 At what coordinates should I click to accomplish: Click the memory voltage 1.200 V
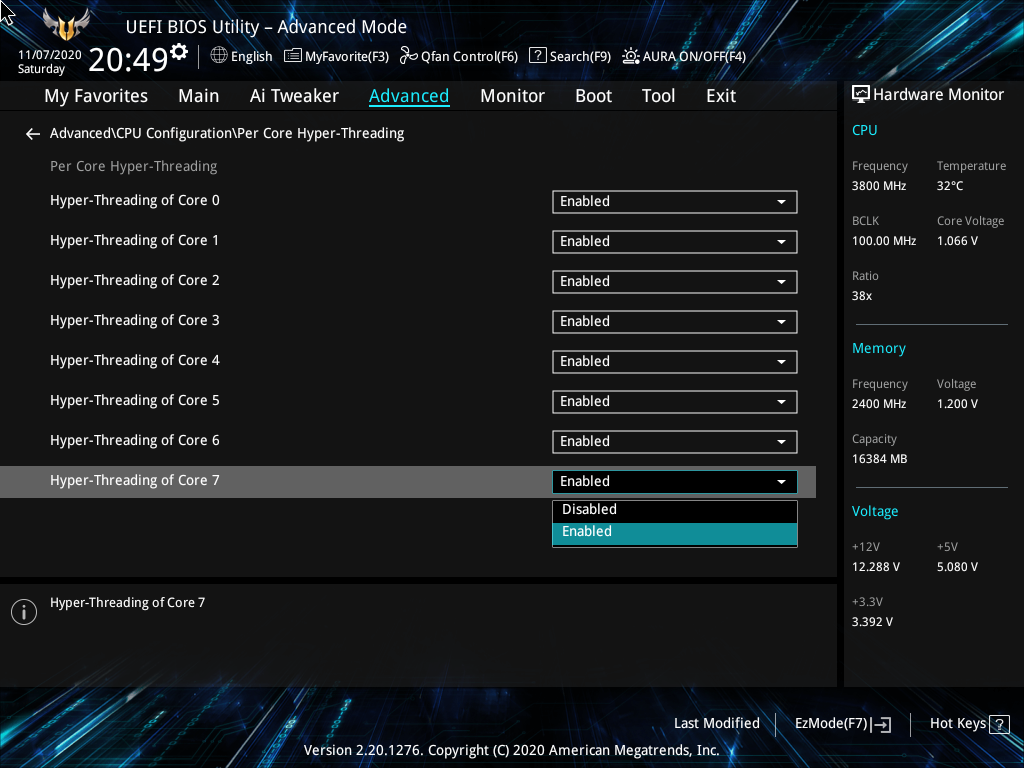(x=957, y=404)
